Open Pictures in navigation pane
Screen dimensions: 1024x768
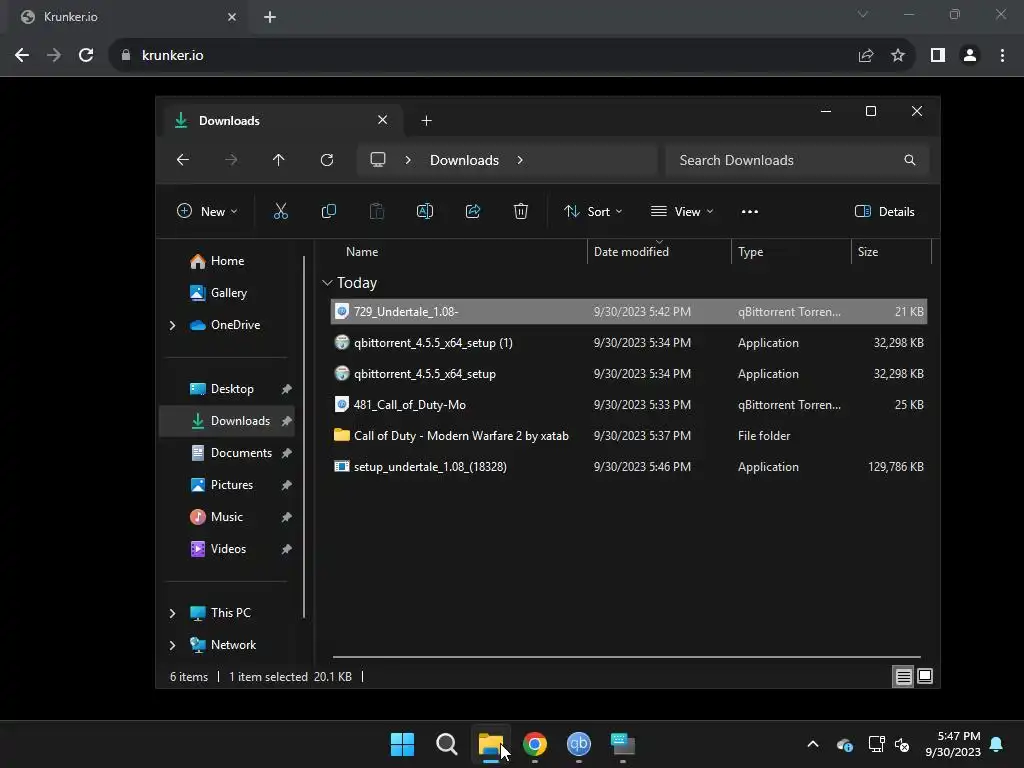[231, 485]
